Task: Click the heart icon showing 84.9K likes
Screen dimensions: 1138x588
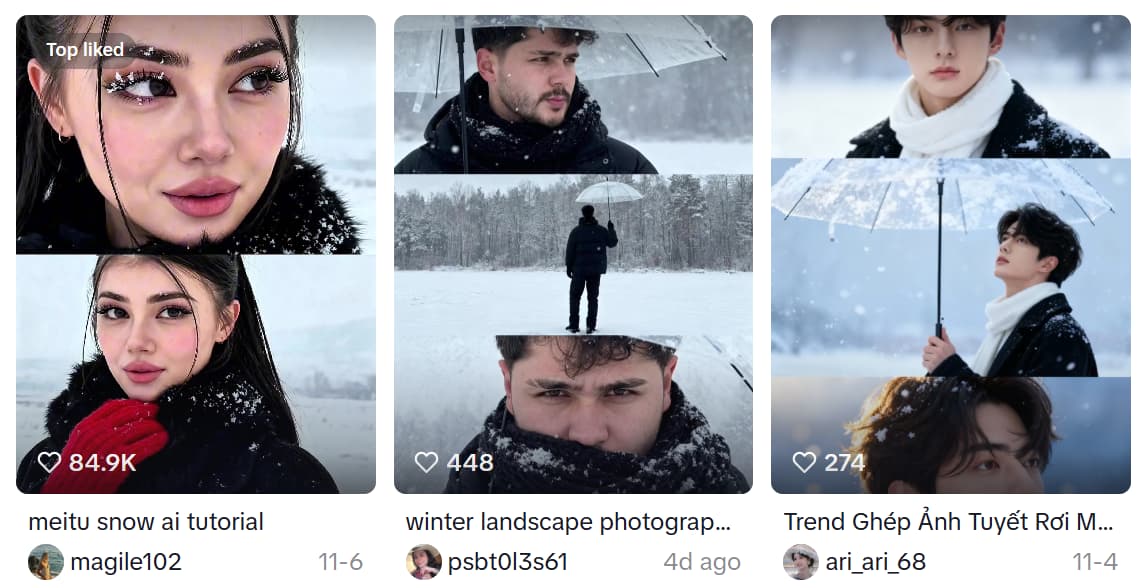Action: point(48,462)
